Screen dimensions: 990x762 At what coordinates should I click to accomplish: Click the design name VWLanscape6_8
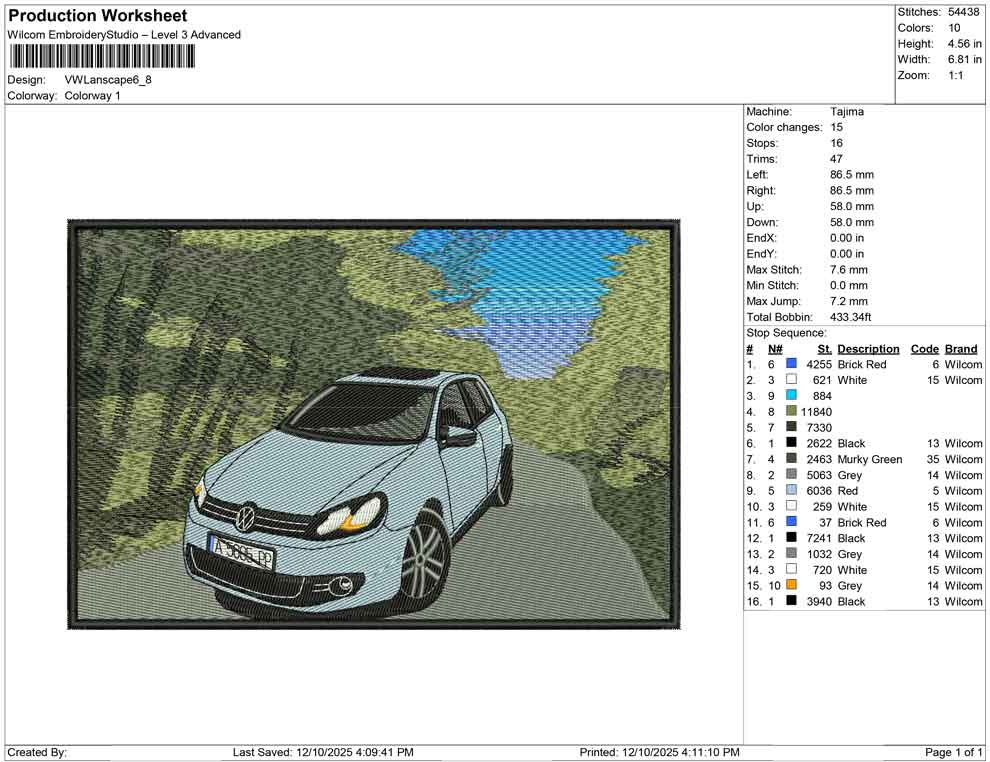(110, 81)
